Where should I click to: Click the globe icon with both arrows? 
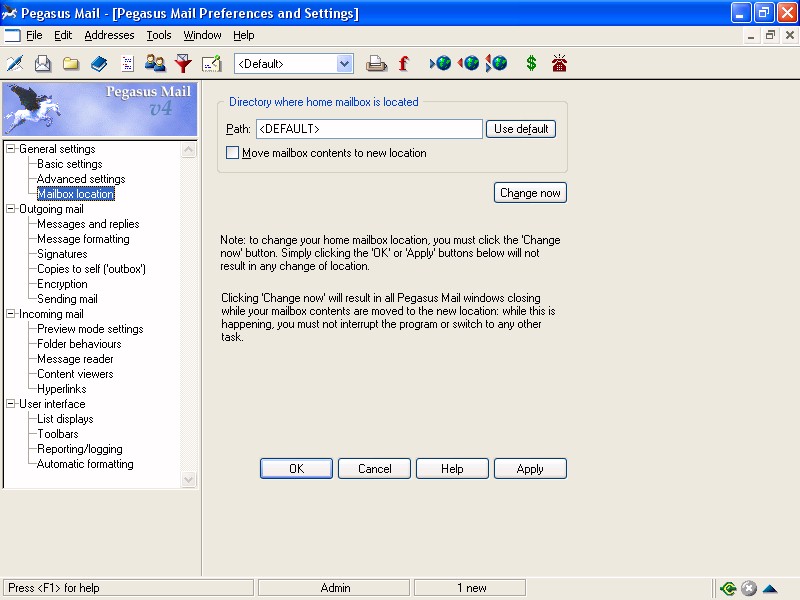(x=496, y=63)
